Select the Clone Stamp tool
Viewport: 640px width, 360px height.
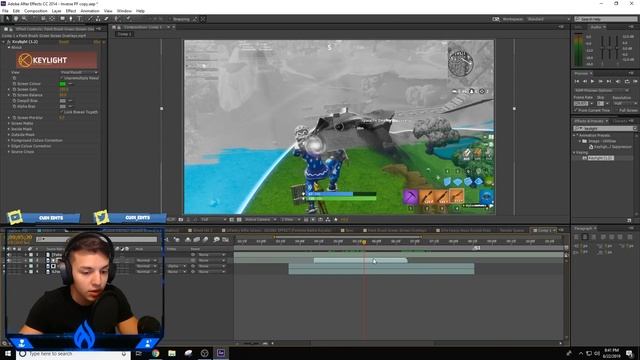pos(98,19)
